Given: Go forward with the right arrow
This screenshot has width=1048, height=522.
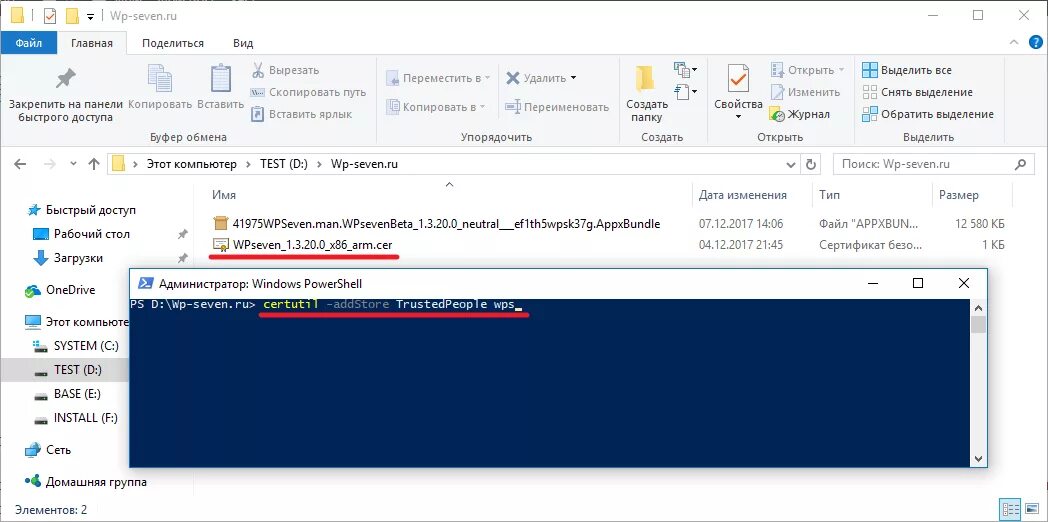Looking at the screenshot, I should click(50, 164).
